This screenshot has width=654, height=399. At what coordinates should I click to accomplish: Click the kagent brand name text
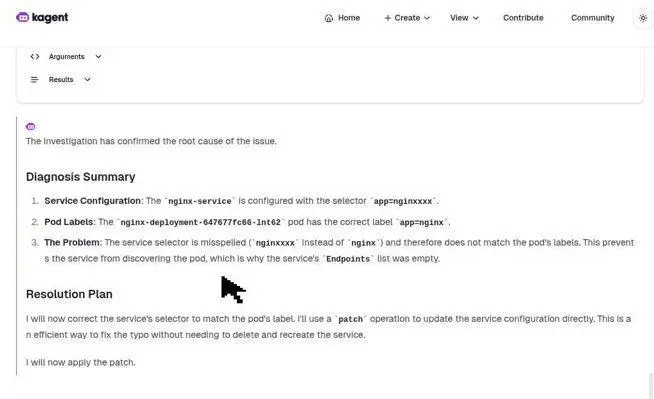(50, 18)
